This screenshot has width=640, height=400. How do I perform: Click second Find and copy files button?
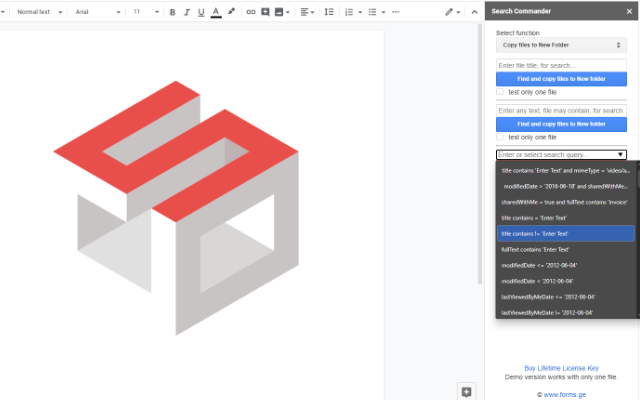click(561, 124)
